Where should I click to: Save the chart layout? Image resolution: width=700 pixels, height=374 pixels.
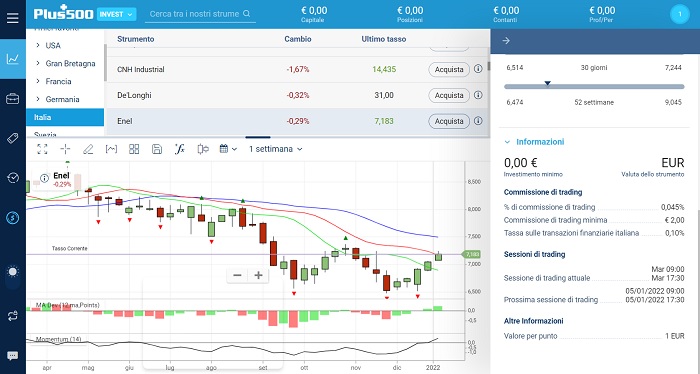coord(157,149)
